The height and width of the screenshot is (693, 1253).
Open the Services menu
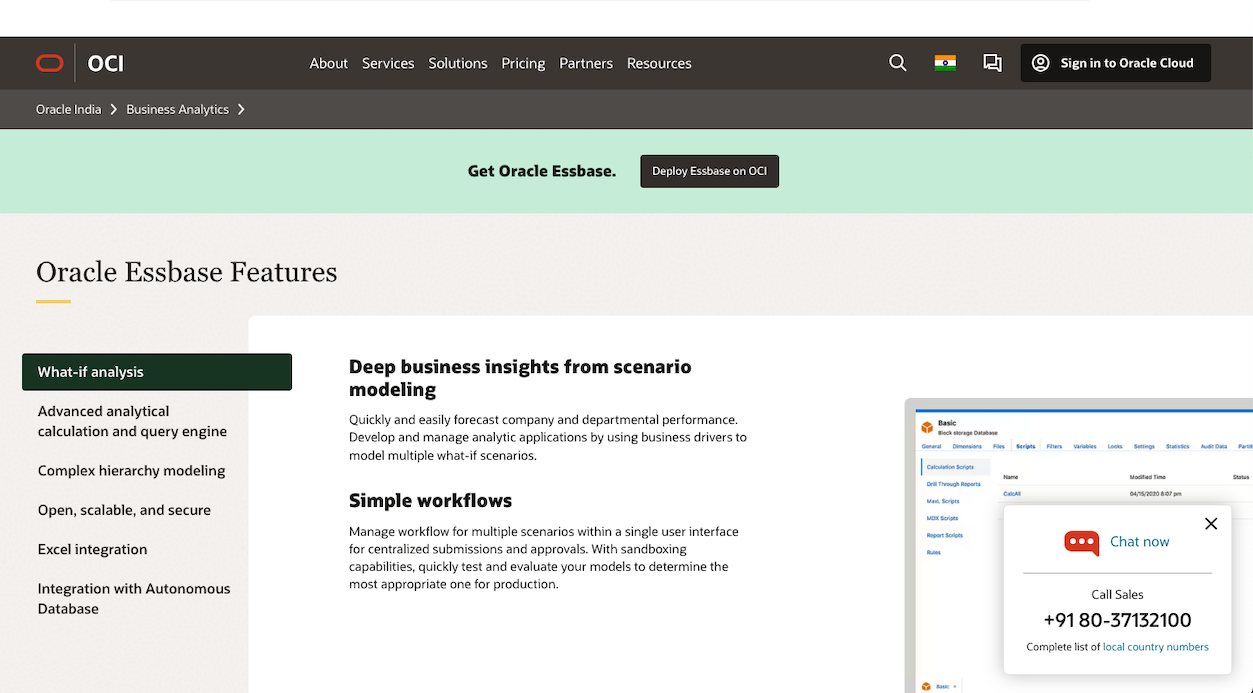point(388,63)
